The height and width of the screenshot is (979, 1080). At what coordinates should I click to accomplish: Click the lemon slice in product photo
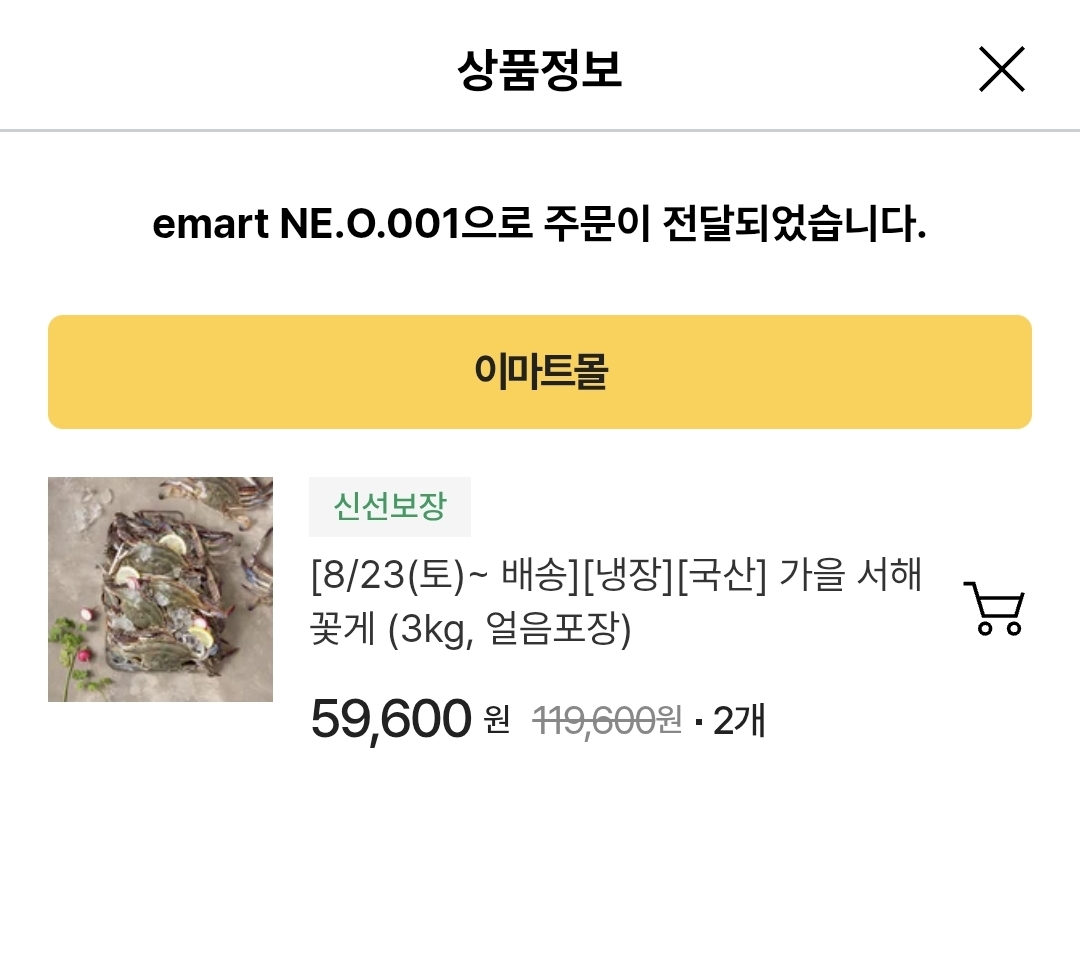(x=171, y=545)
